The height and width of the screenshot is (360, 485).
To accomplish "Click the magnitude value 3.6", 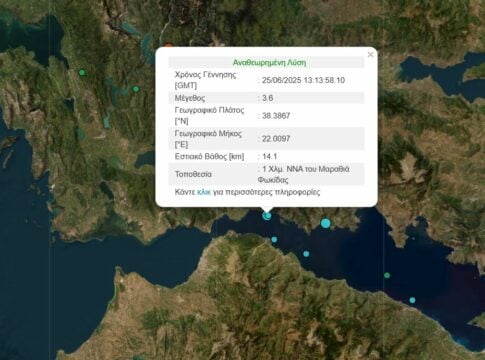I will pos(268,98).
